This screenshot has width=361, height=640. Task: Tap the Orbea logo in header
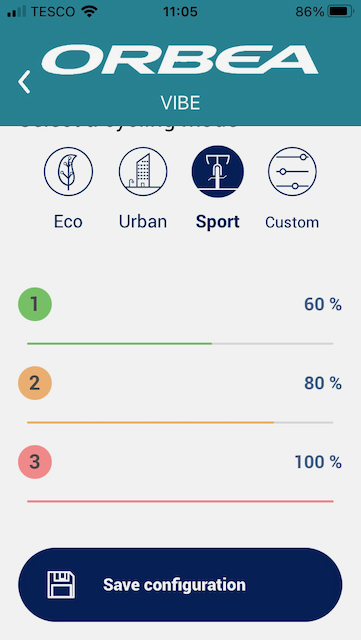point(180,60)
